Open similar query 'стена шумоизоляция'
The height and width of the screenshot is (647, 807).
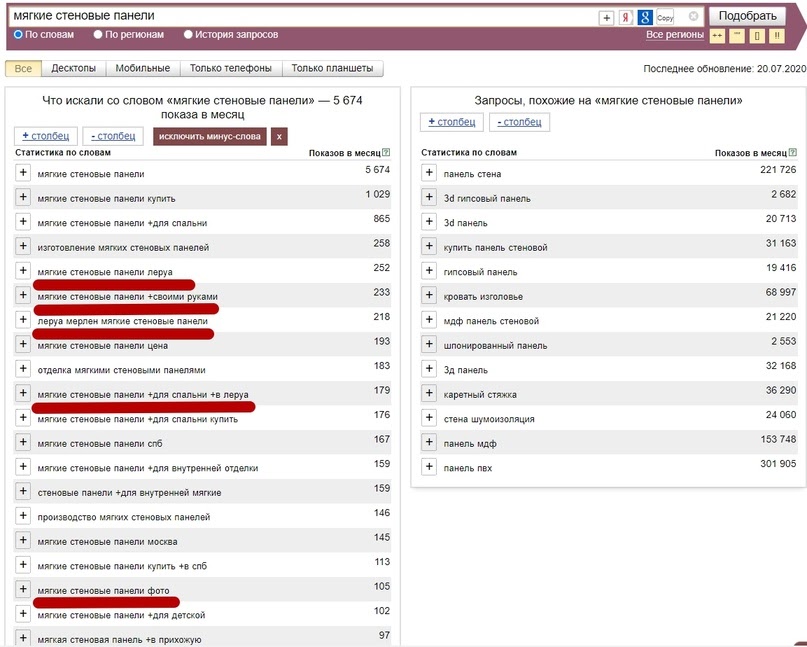coord(489,419)
